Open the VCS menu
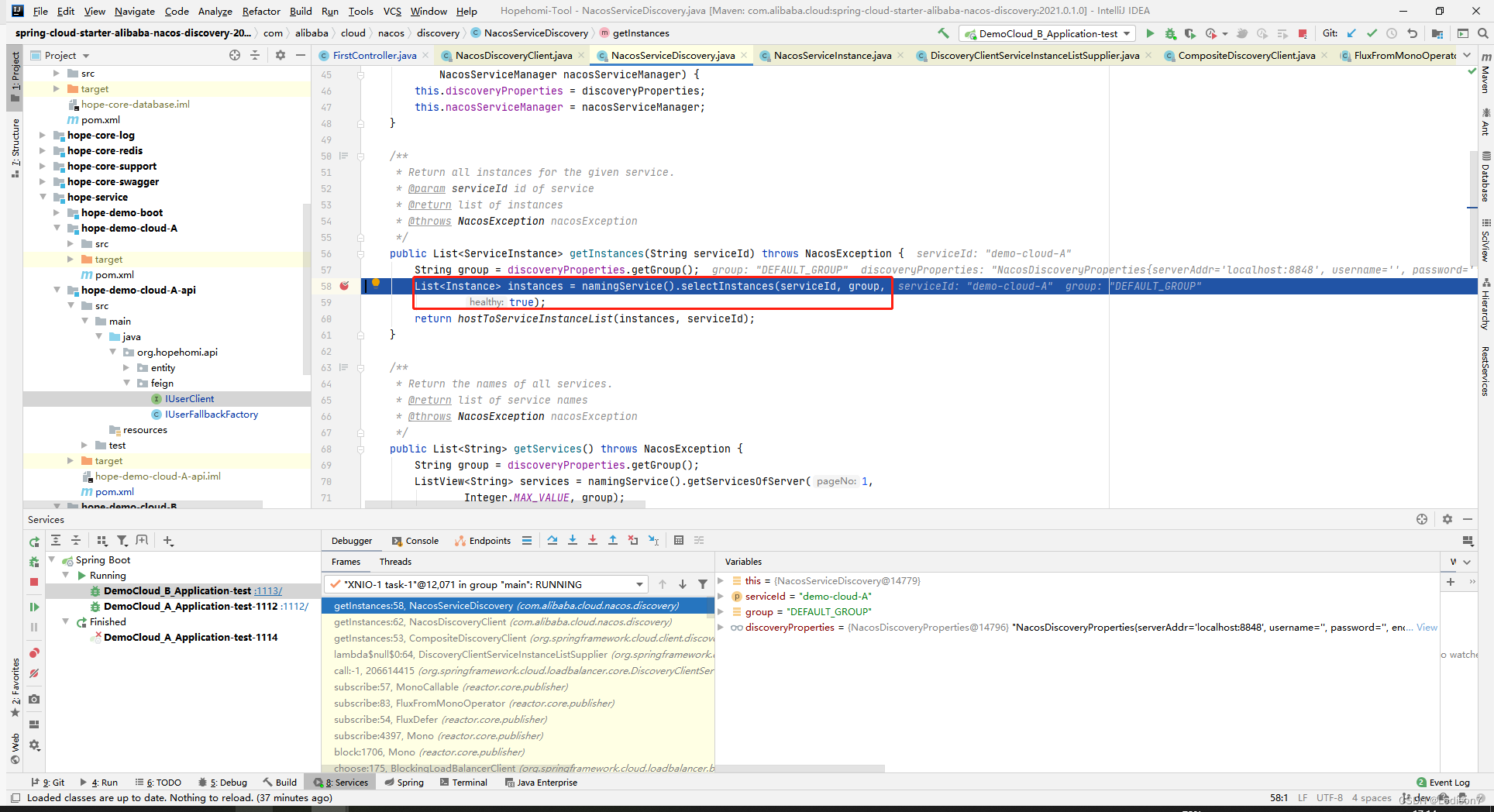The width and height of the screenshot is (1494, 812). [392, 11]
